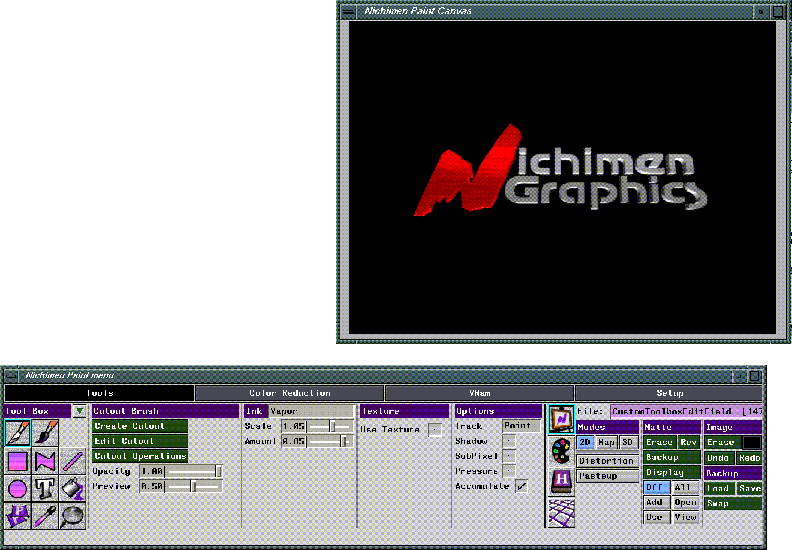Click the purple grid icon

(561, 512)
